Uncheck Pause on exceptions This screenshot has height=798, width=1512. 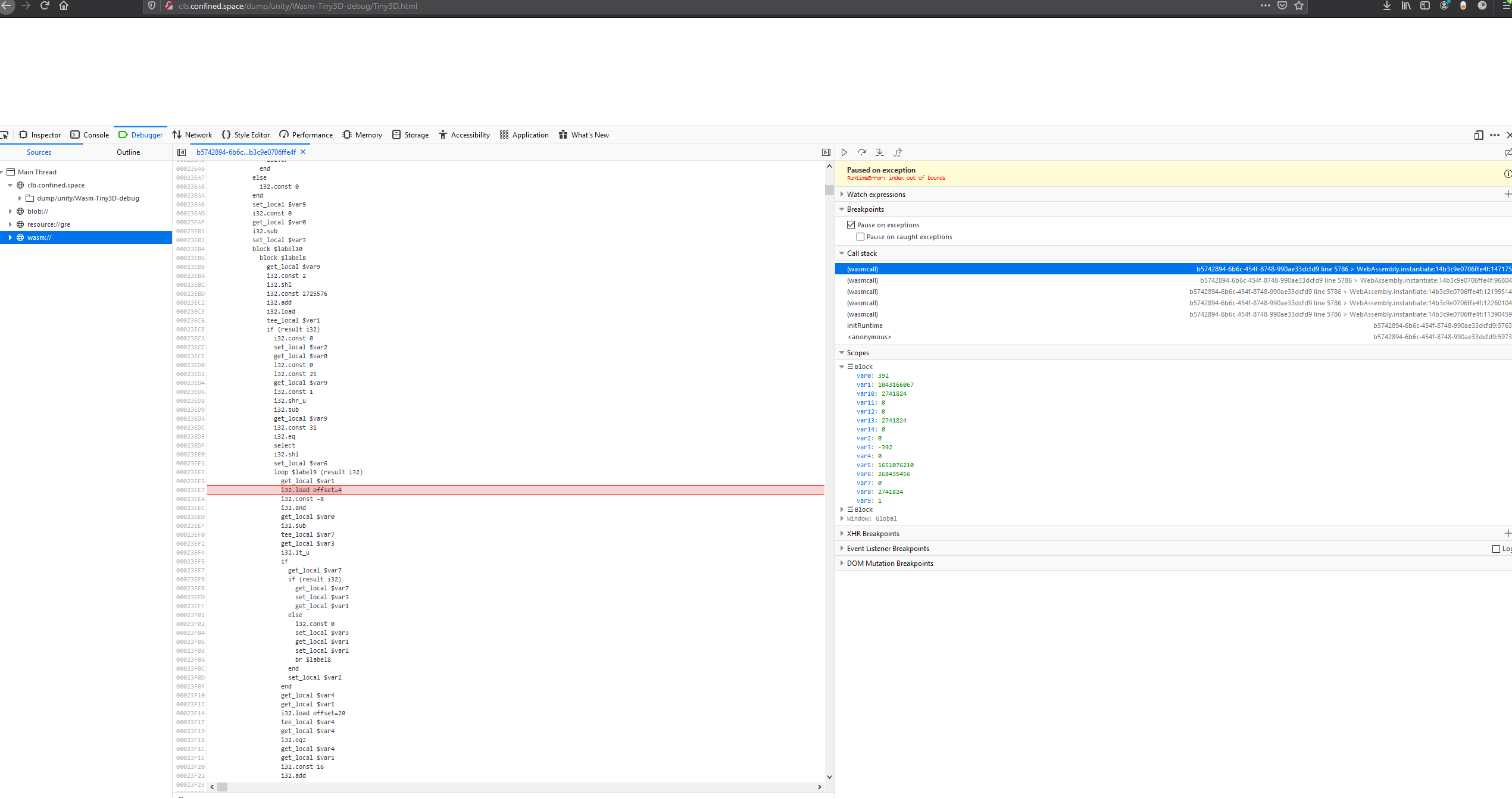851,225
